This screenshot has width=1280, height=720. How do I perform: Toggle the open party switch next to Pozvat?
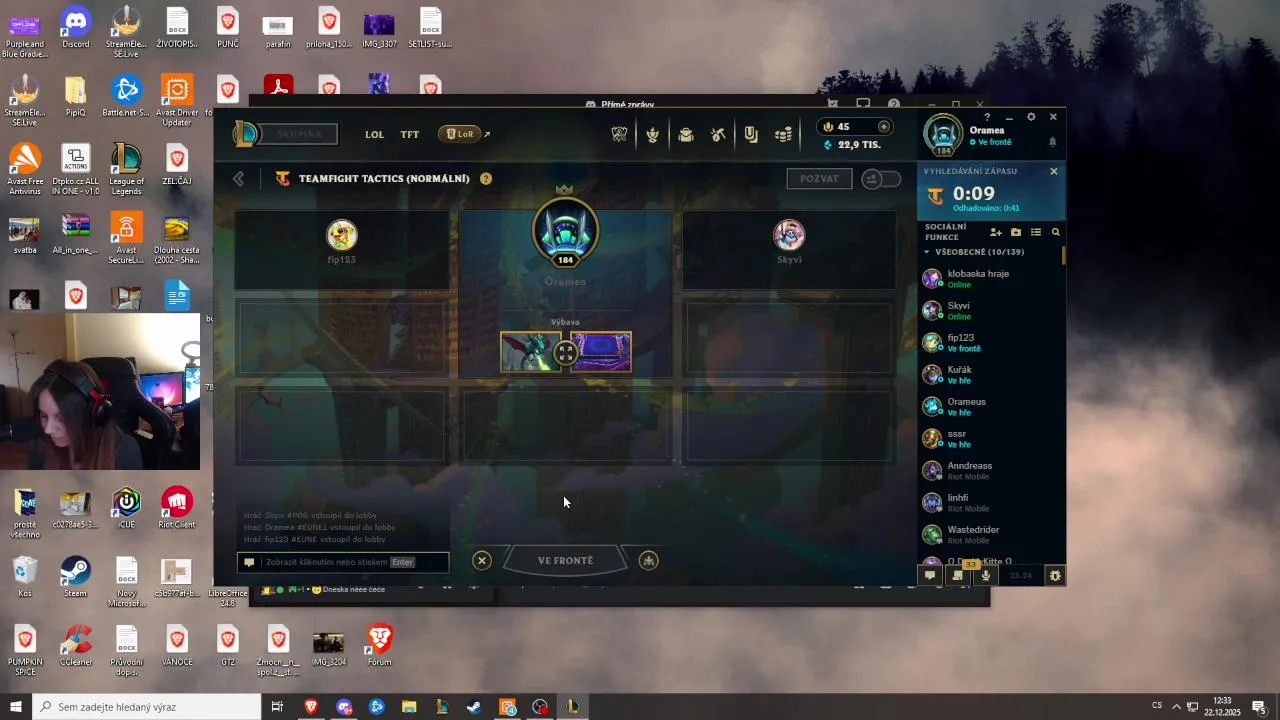[x=881, y=179]
